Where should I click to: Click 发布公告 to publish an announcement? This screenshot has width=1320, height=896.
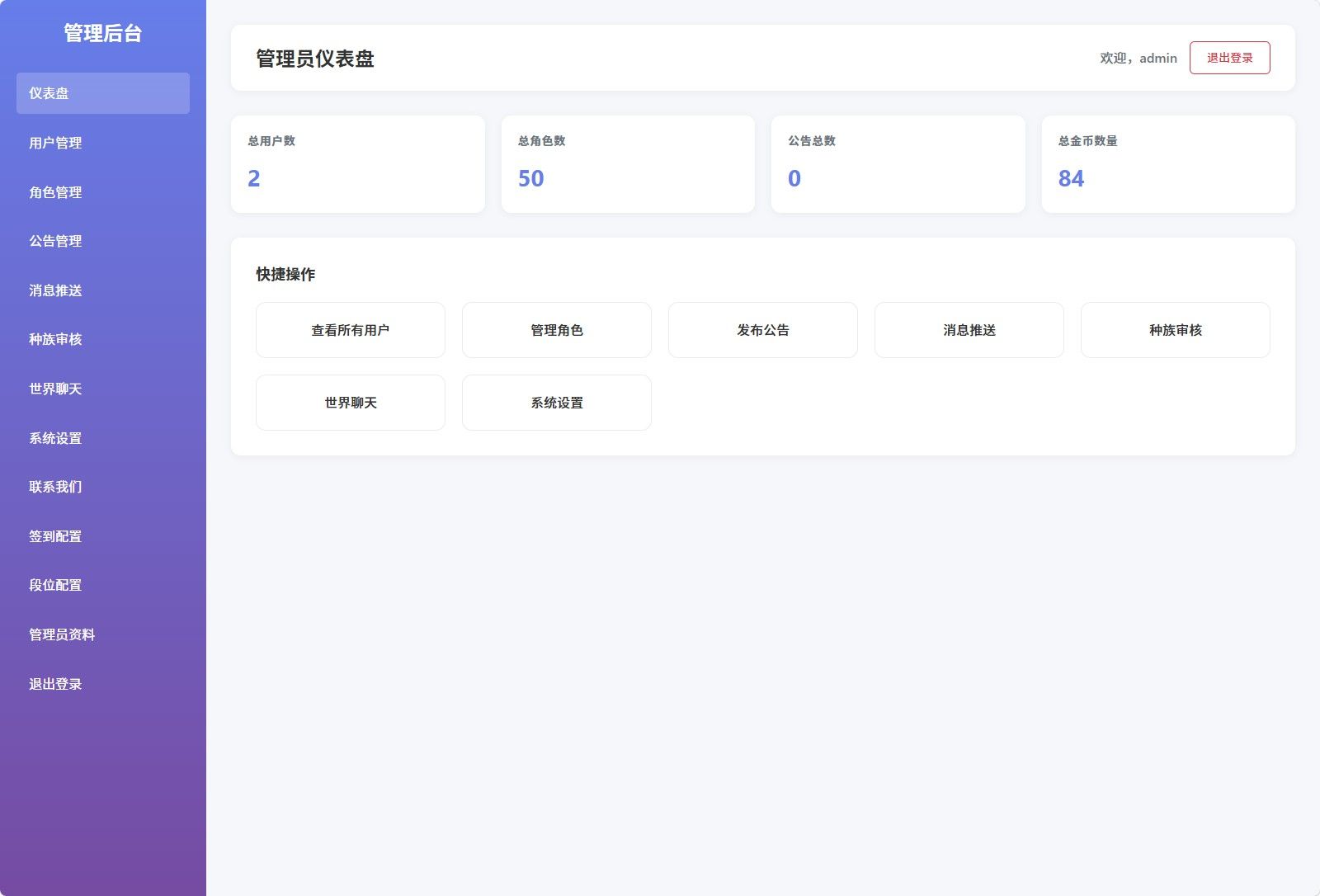tap(762, 329)
